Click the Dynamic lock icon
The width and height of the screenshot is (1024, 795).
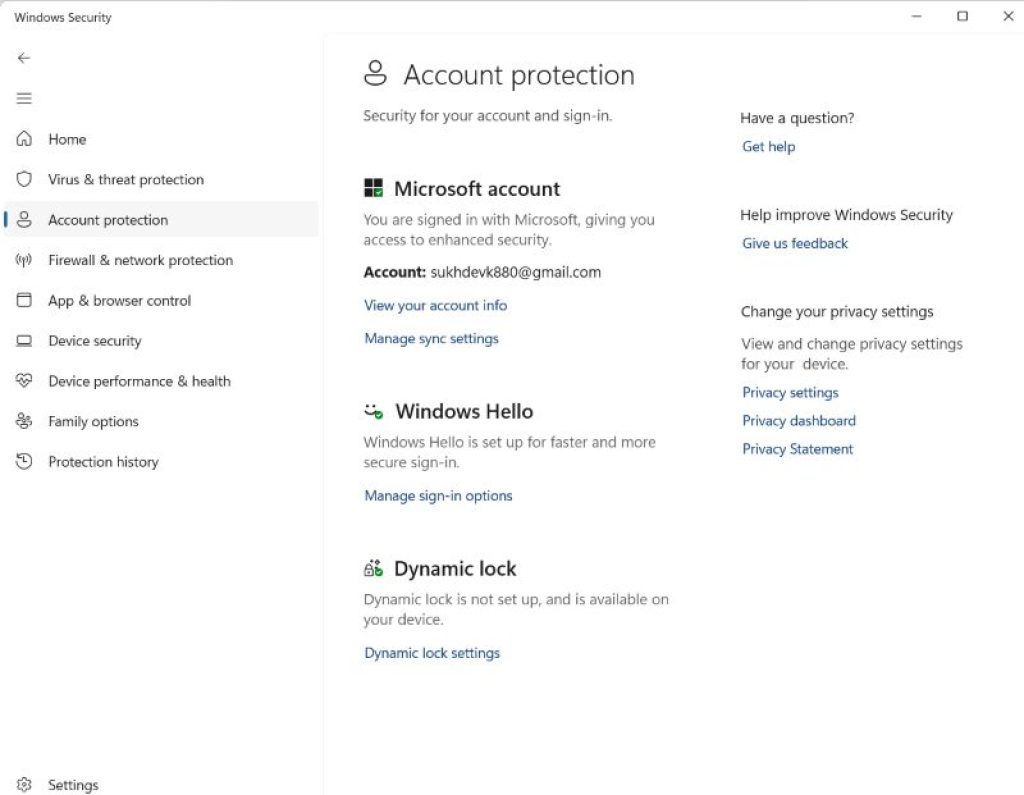coord(374,568)
